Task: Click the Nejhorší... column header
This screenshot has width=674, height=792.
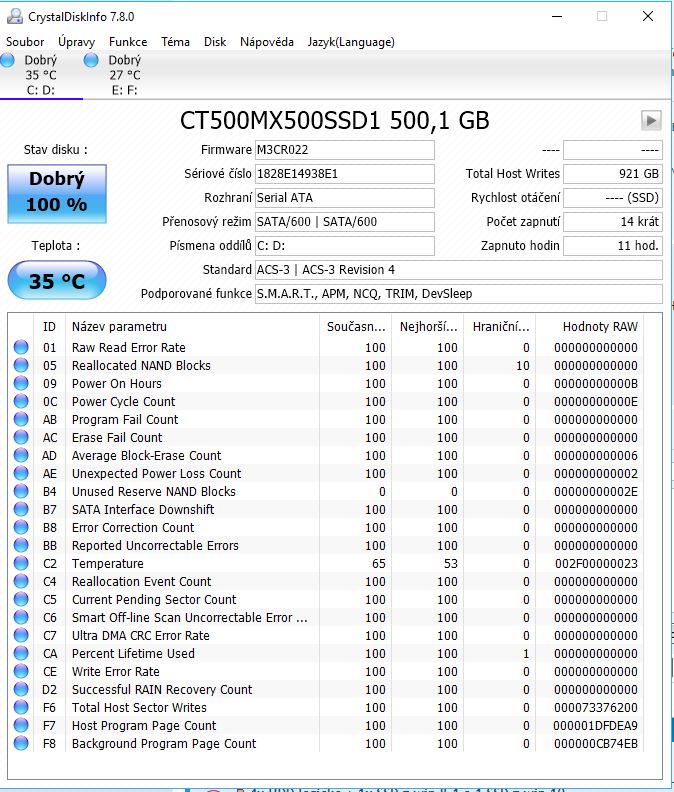Action: click(x=428, y=327)
